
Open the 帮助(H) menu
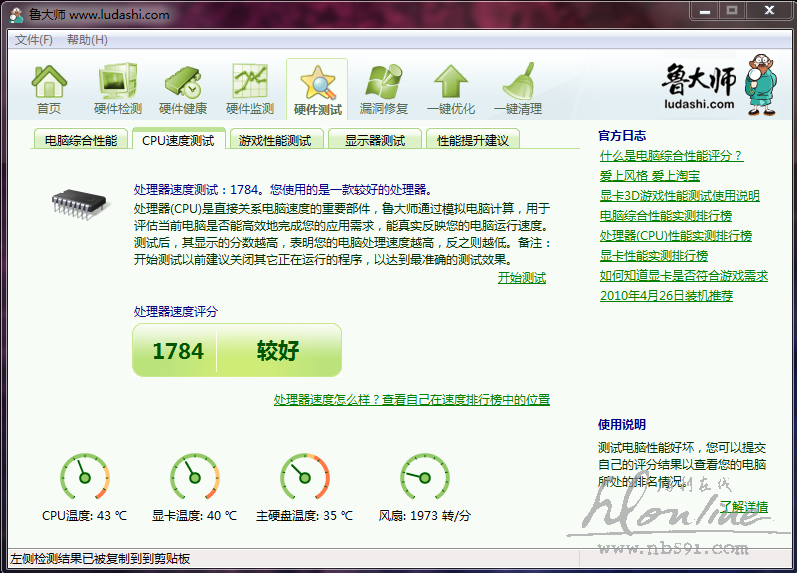(x=87, y=40)
